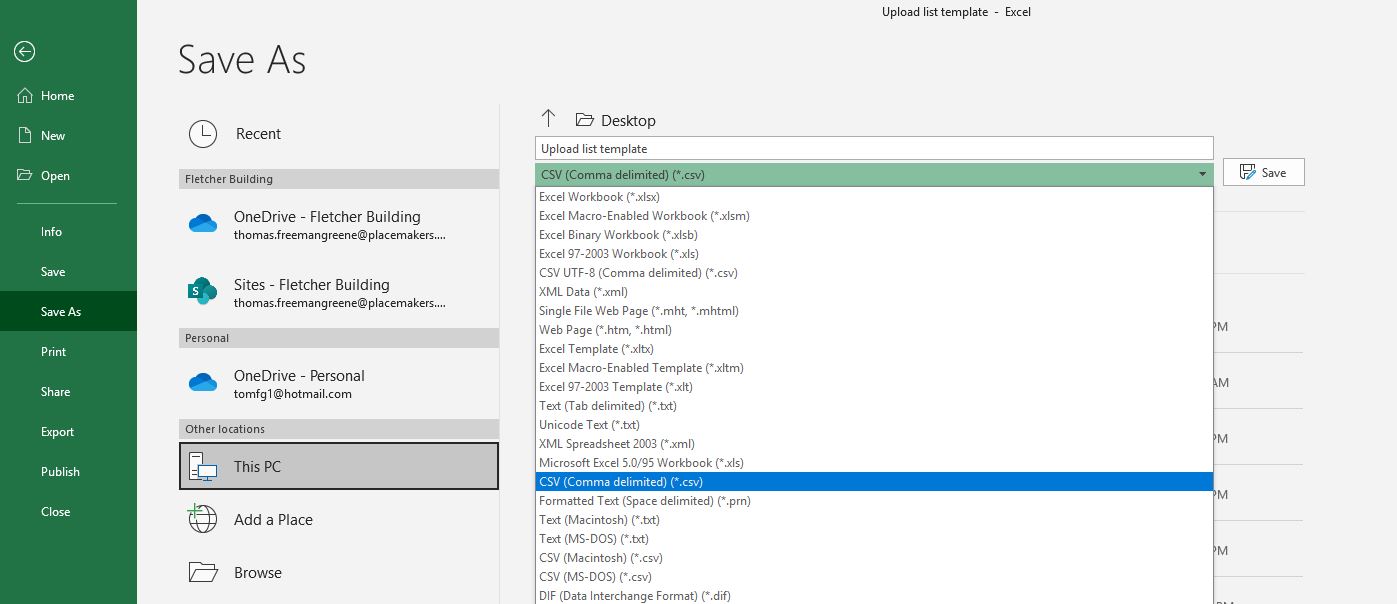Click Browse to pick a folder
This screenshot has height=604, width=1397.
click(x=257, y=573)
